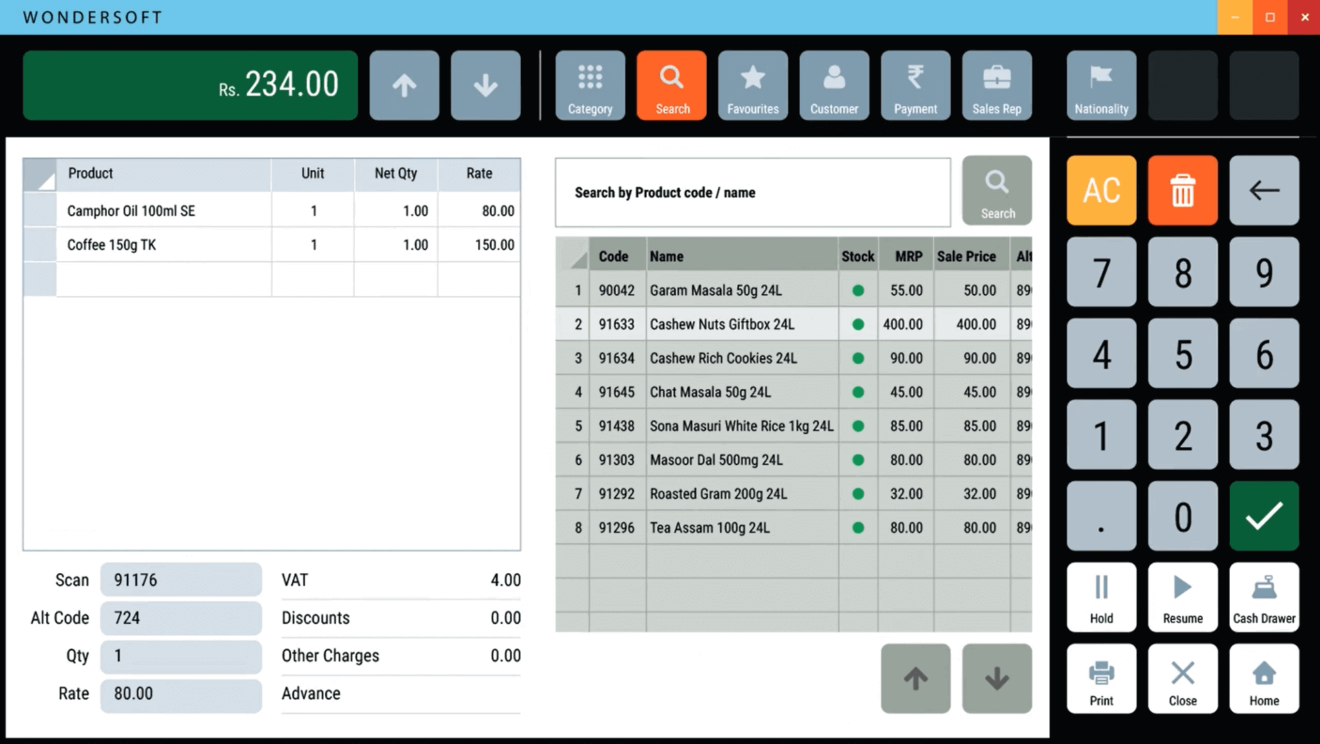
Task: Select the Search icon in the top toolbar
Action: [x=671, y=85]
